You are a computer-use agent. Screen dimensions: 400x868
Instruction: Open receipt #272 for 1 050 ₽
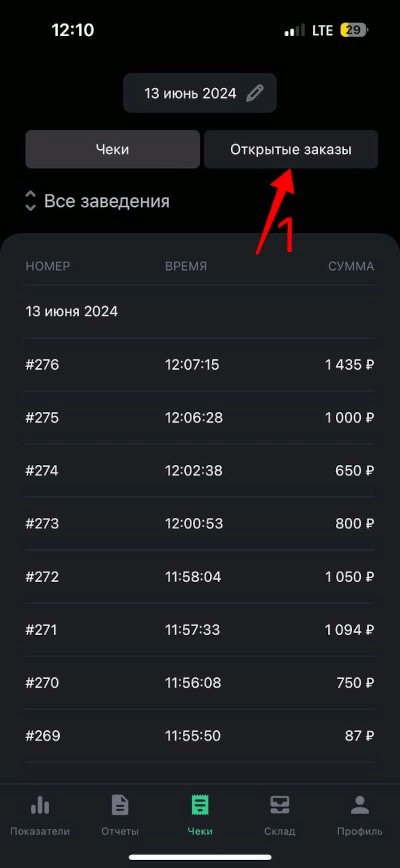point(200,577)
